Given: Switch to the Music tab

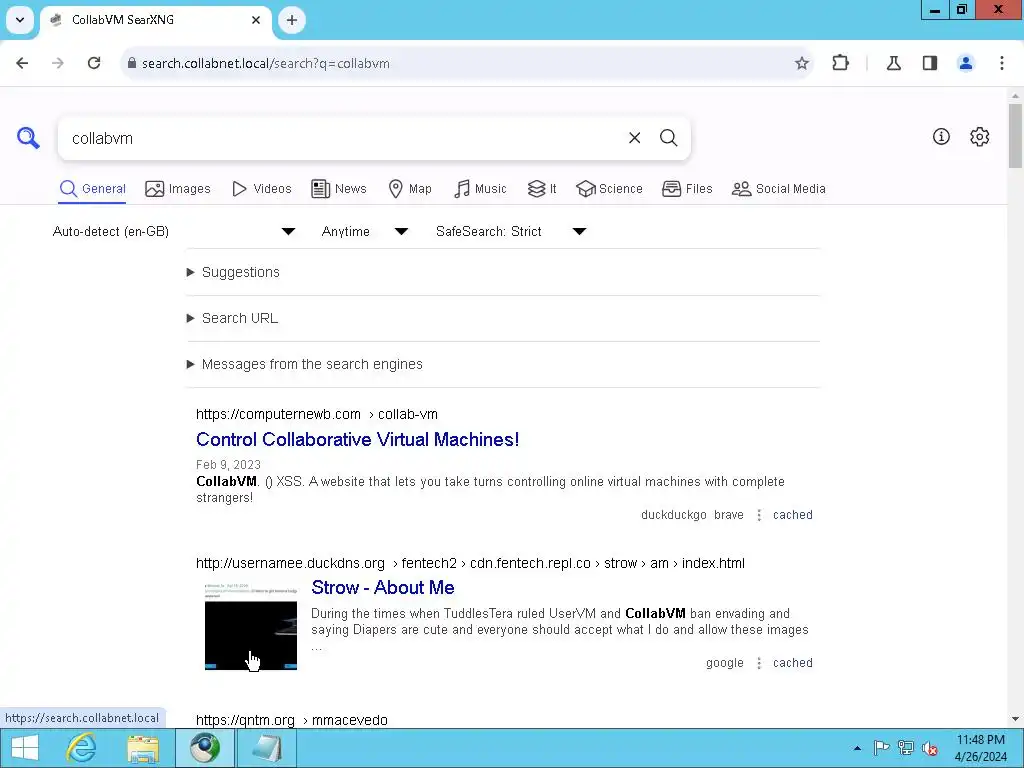Looking at the screenshot, I should click(480, 189).
